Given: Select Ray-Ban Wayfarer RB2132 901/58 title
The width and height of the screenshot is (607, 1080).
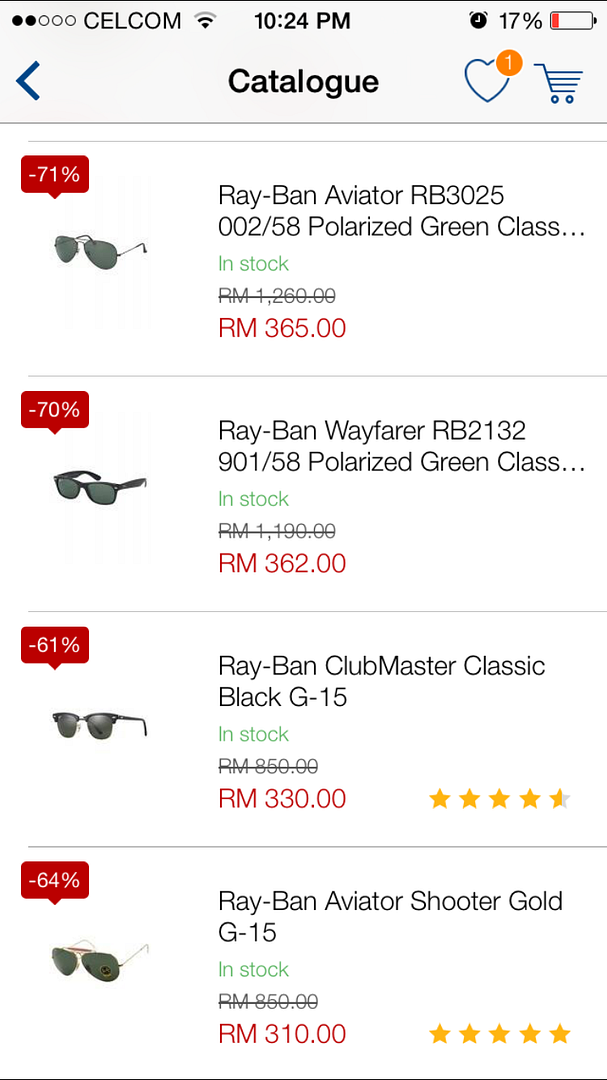Looking at the screenshot, I should 401,446.
